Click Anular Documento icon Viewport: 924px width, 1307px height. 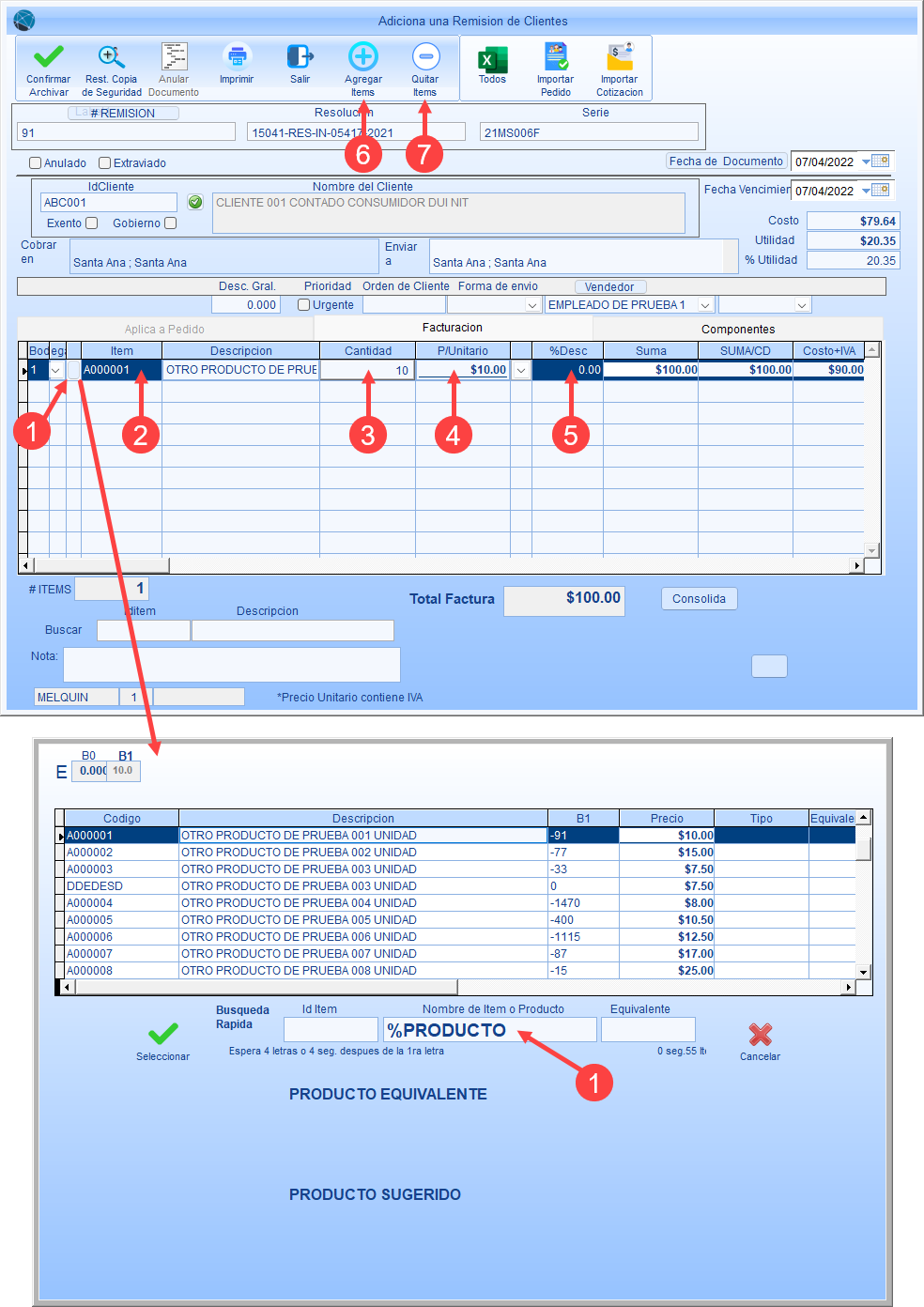pos(174,57)
